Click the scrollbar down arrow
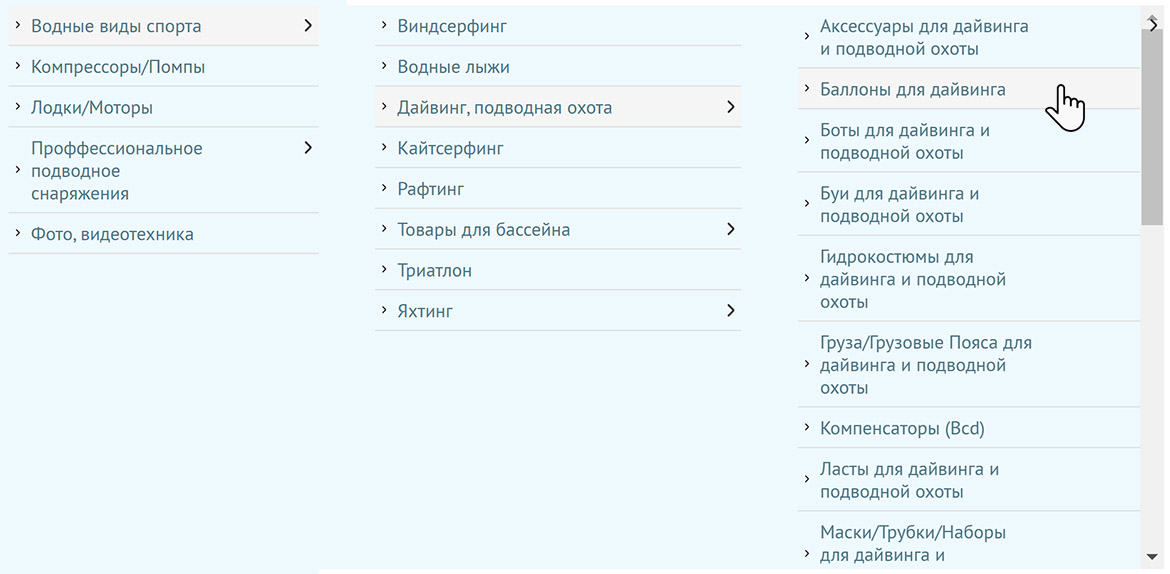 point(1152,556)
